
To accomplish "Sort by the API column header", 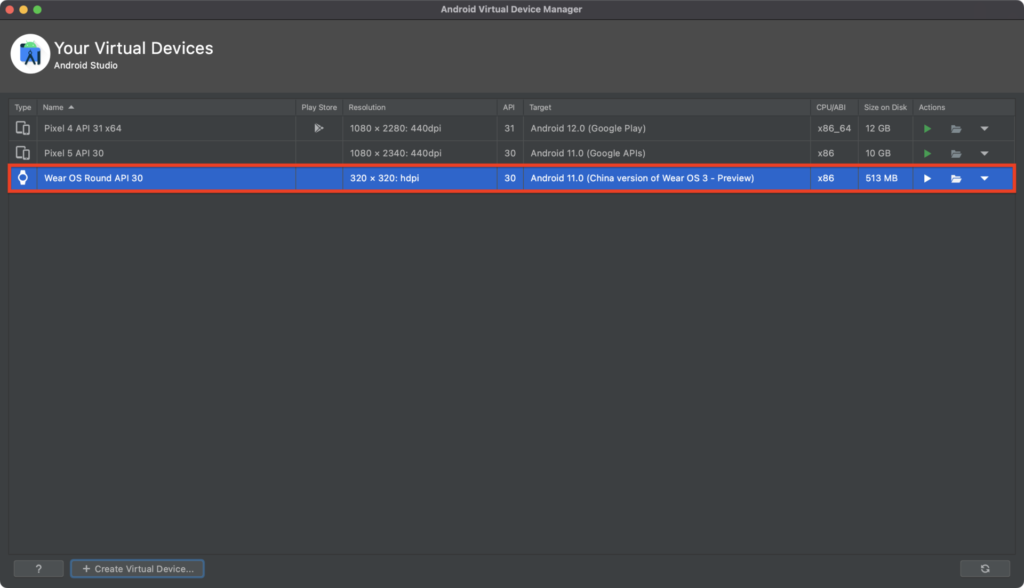I will click(x=509, y=107).
